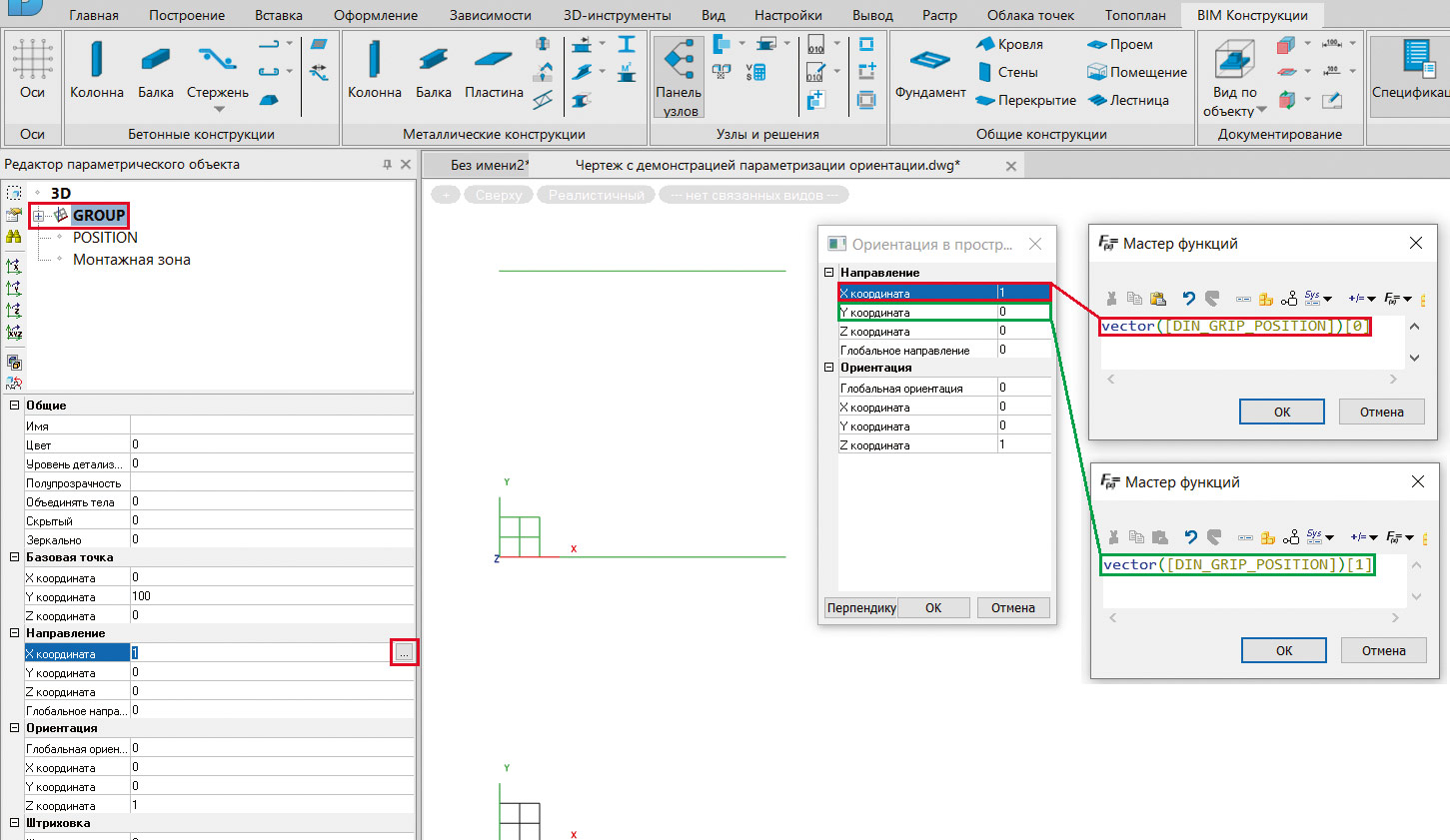Click the Оси axes grid tool
Viewport: 1450px width, 840px height.
pyautogui.click(x=32, y=70)
